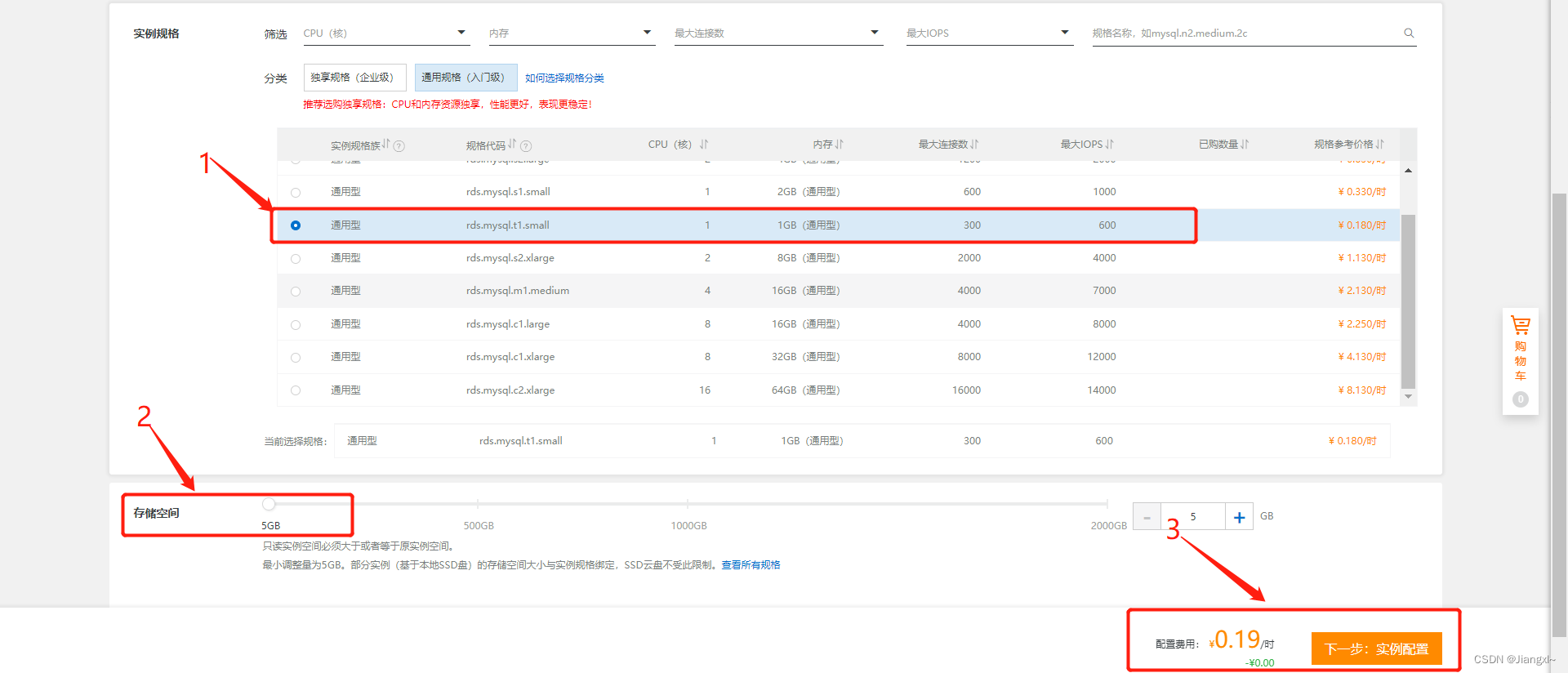This screenshot has width=1568, height=673.
Task: Click help icon next to 实例规格族 header
Action: (399, 146)
